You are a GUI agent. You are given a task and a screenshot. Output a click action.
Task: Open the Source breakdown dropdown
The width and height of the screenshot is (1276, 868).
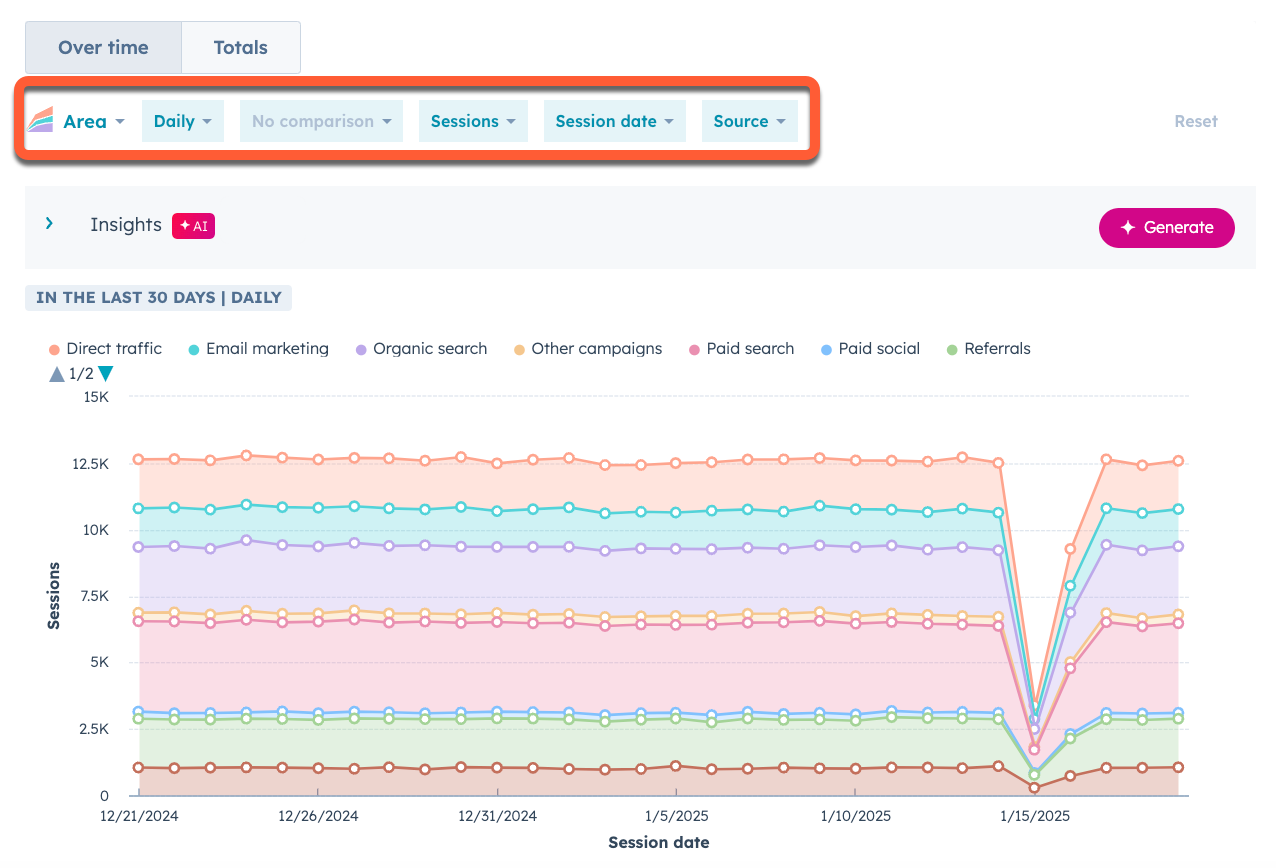[x=749, y=121]
